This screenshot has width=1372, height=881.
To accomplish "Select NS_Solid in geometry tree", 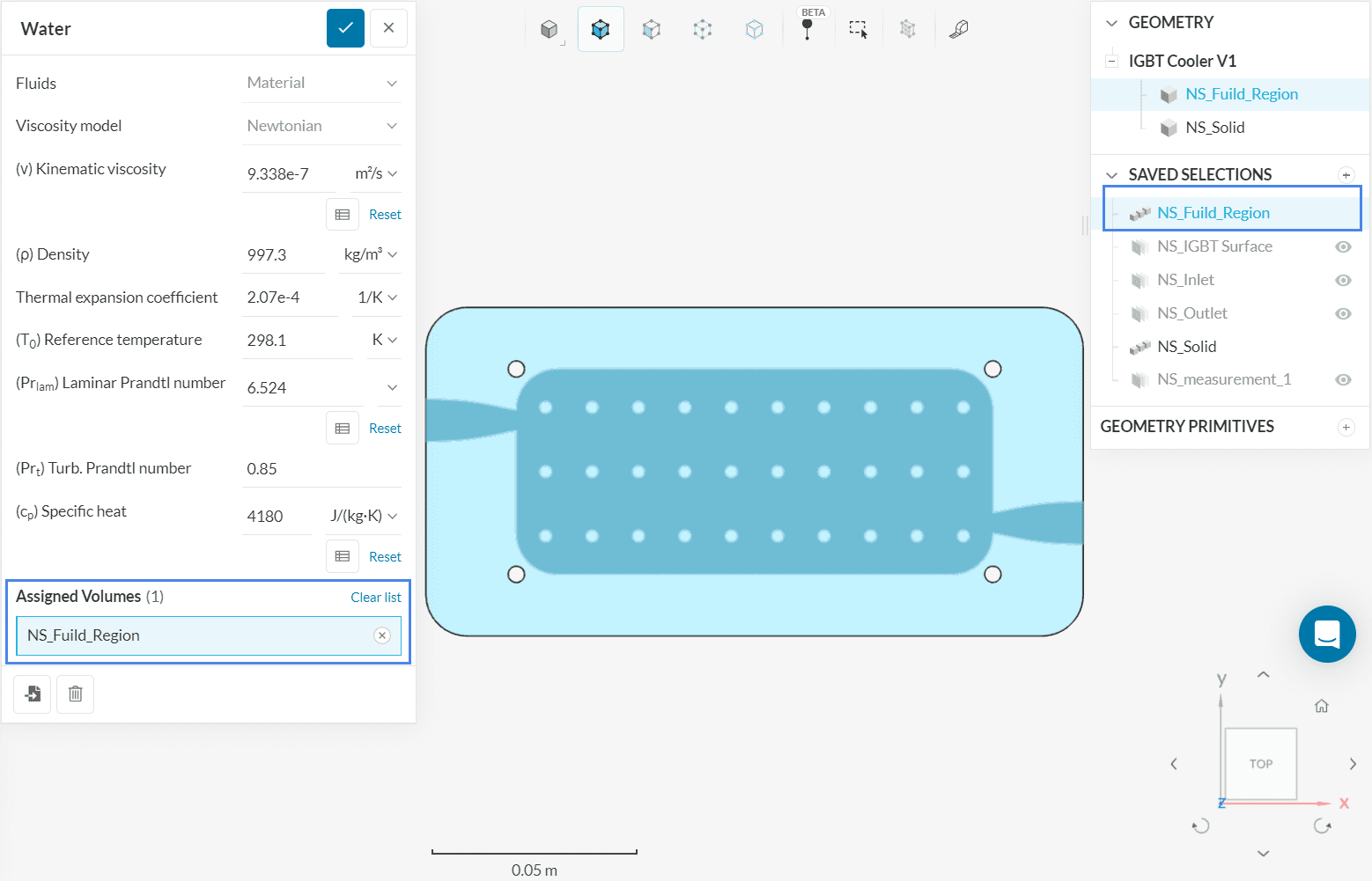I will click(x=1214, y=128).
